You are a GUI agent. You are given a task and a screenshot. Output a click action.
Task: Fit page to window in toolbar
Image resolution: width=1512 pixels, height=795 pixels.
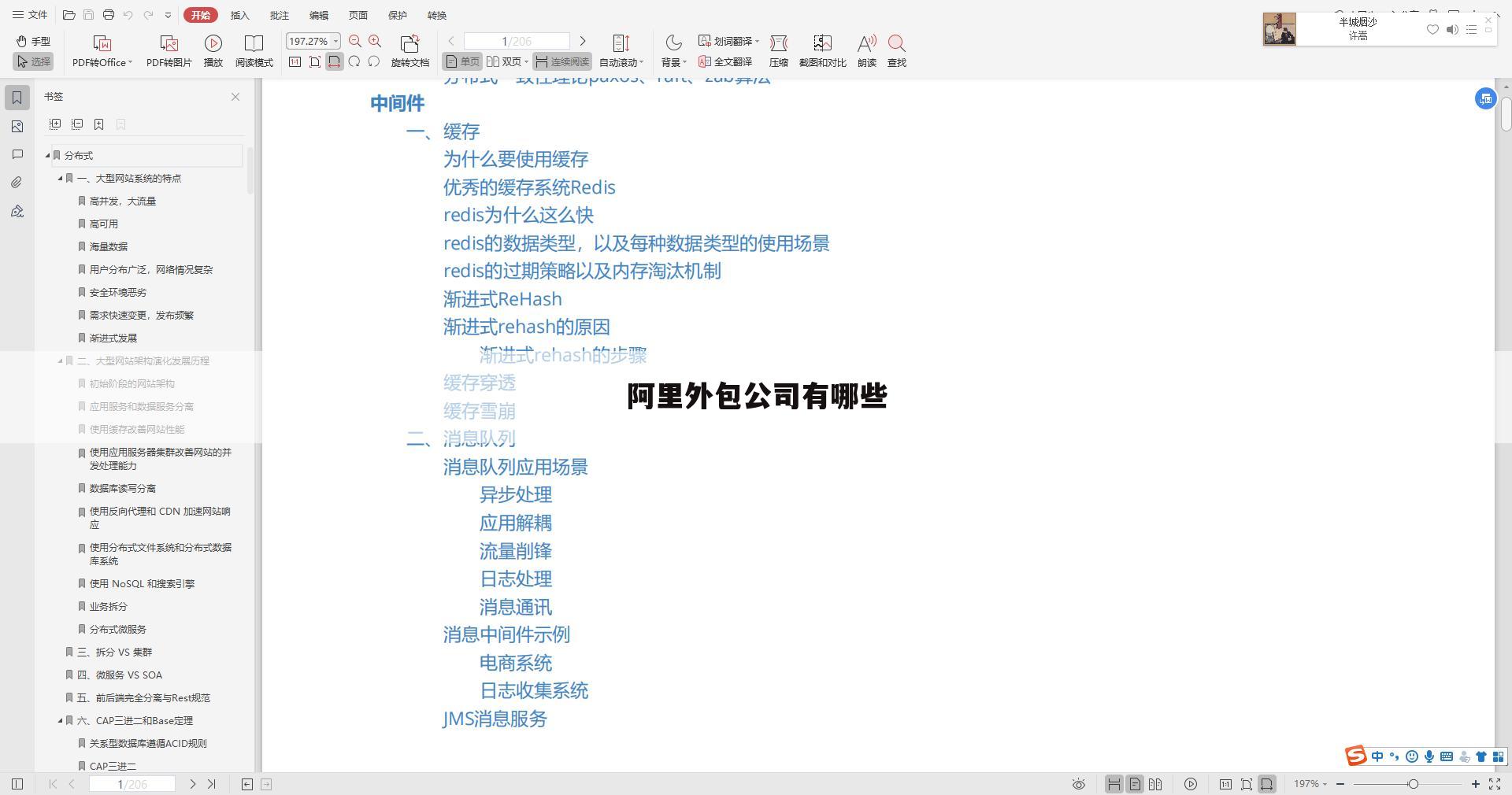point(314,61)
